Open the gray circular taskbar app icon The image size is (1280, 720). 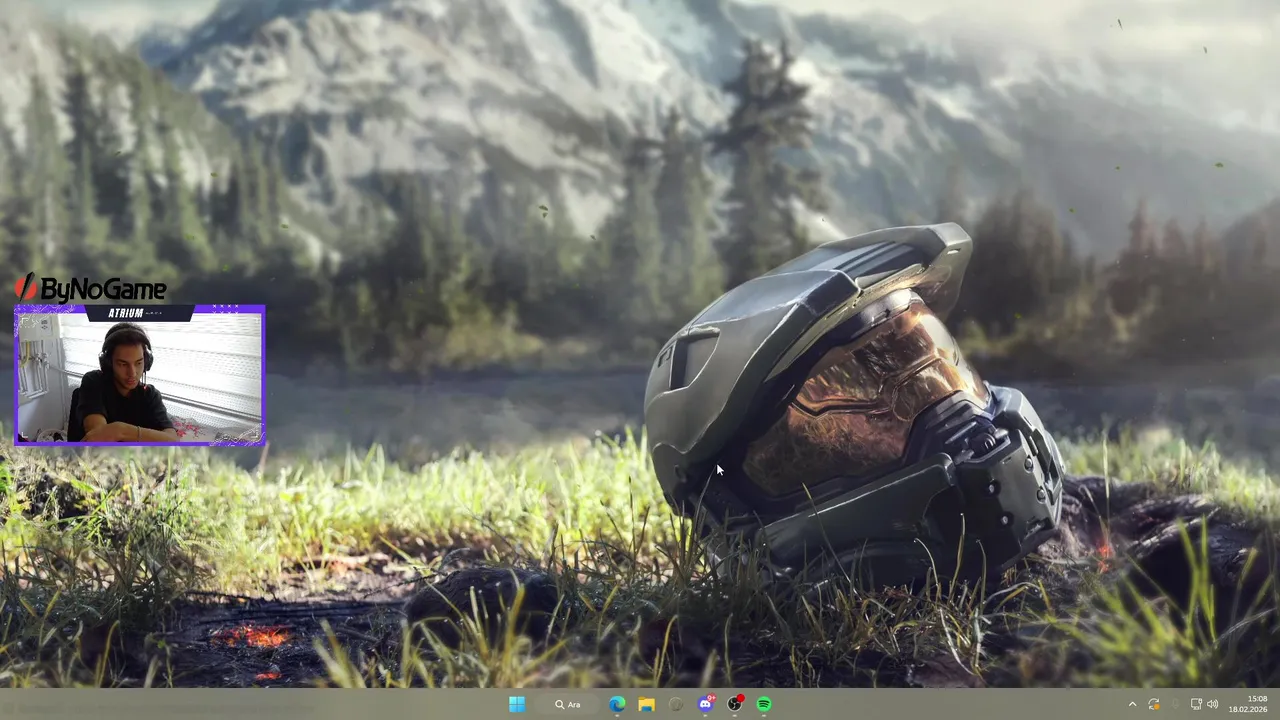(676, 704)
